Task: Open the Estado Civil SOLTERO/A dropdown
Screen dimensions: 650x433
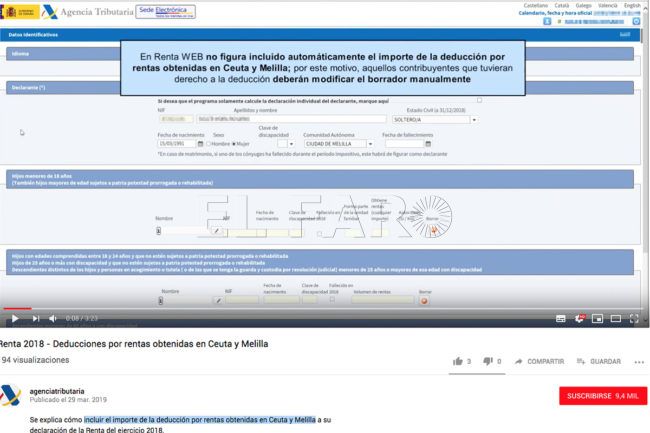Action: pos(434,120)
